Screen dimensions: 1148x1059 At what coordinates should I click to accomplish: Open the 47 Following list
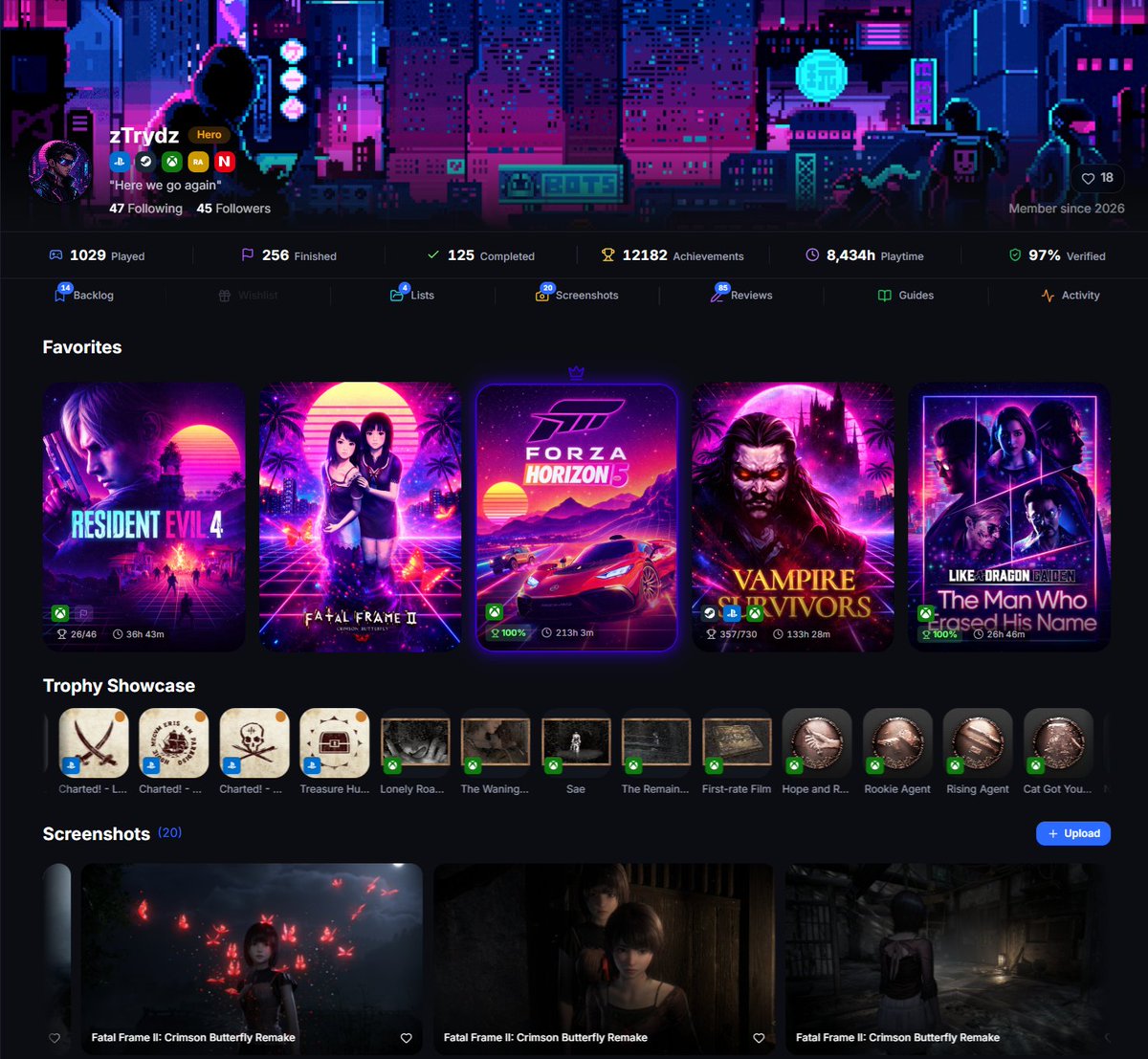(145, 209)
